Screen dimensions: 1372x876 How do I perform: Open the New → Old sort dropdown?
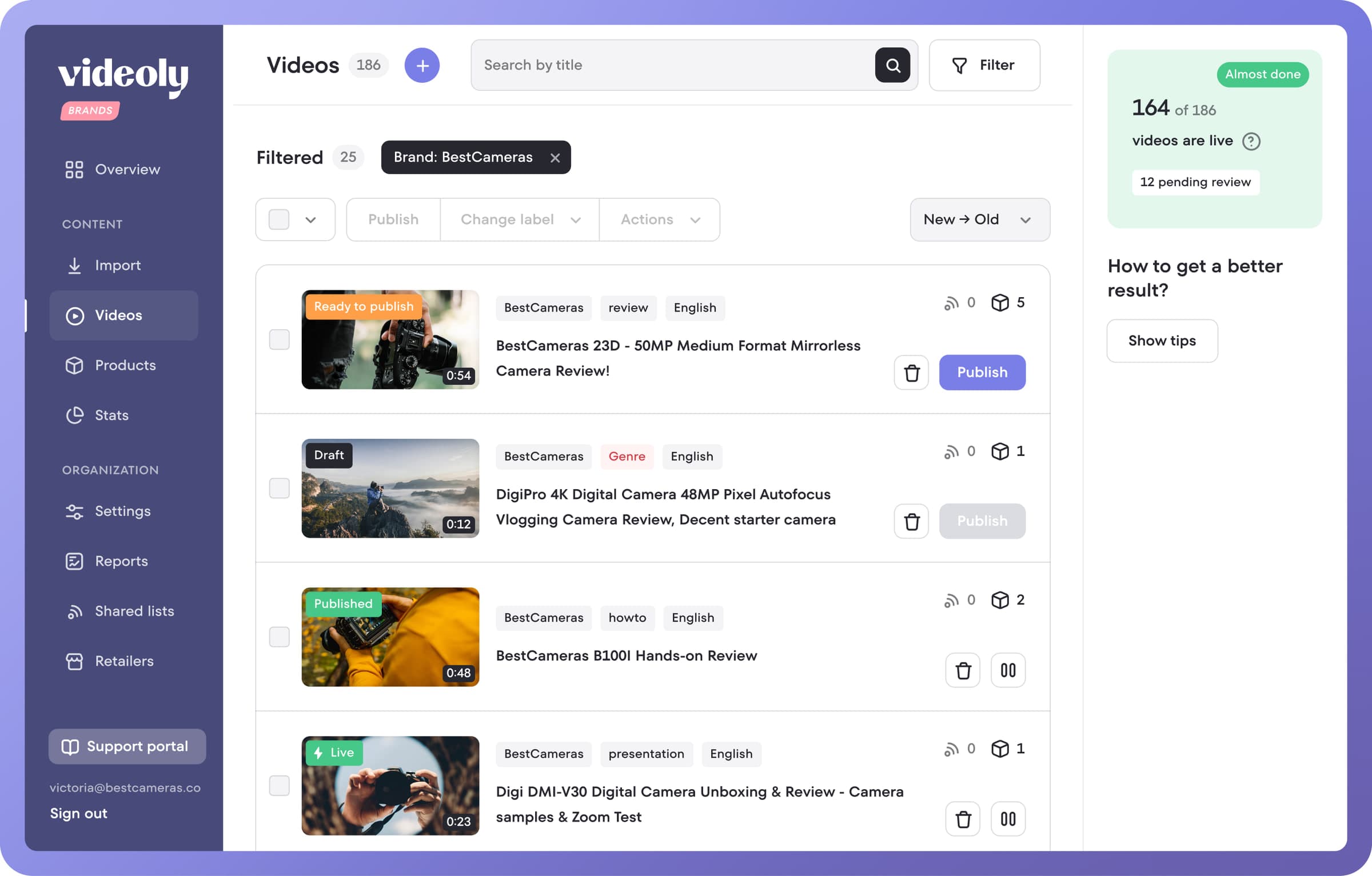(980, 220)
